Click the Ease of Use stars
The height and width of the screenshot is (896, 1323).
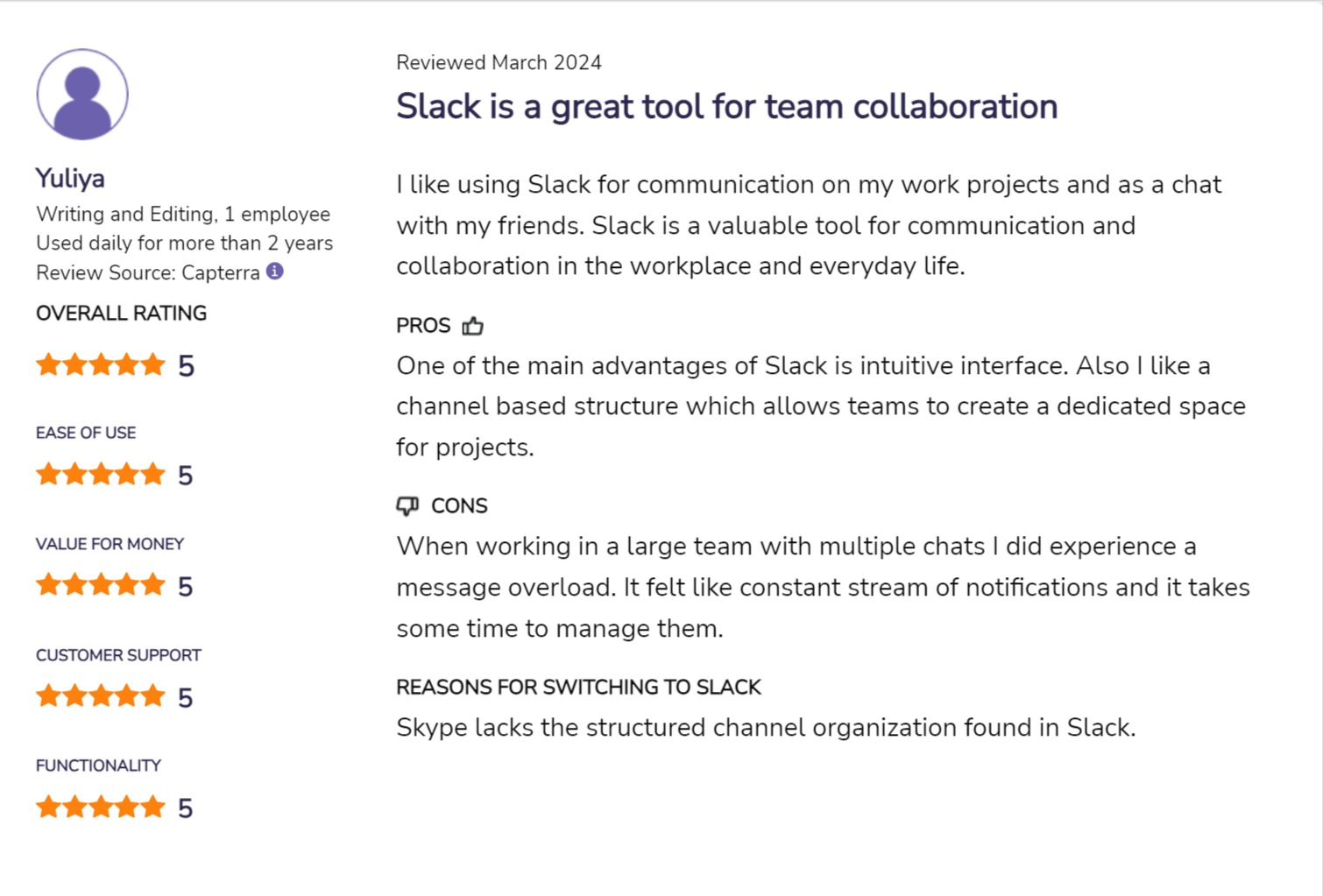click(x=101, y=475)
